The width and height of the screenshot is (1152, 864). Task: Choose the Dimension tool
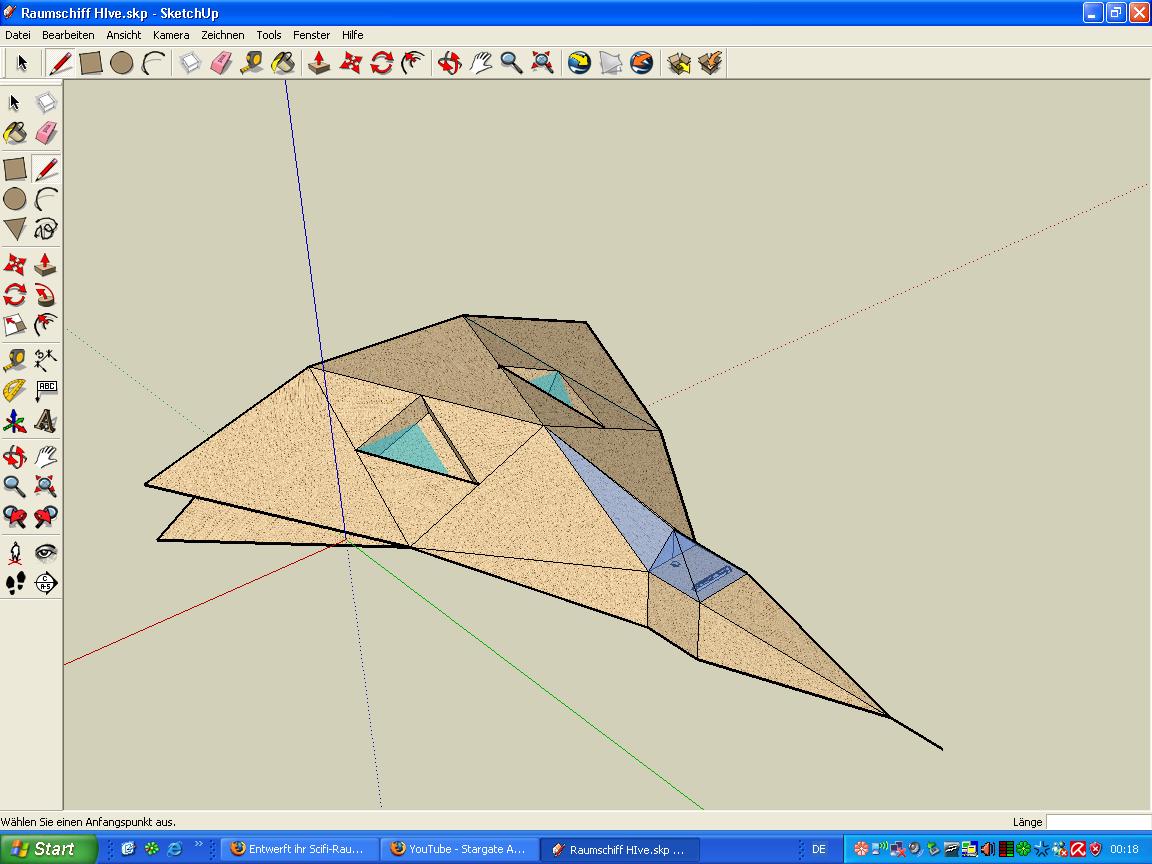tap(46, 358)
